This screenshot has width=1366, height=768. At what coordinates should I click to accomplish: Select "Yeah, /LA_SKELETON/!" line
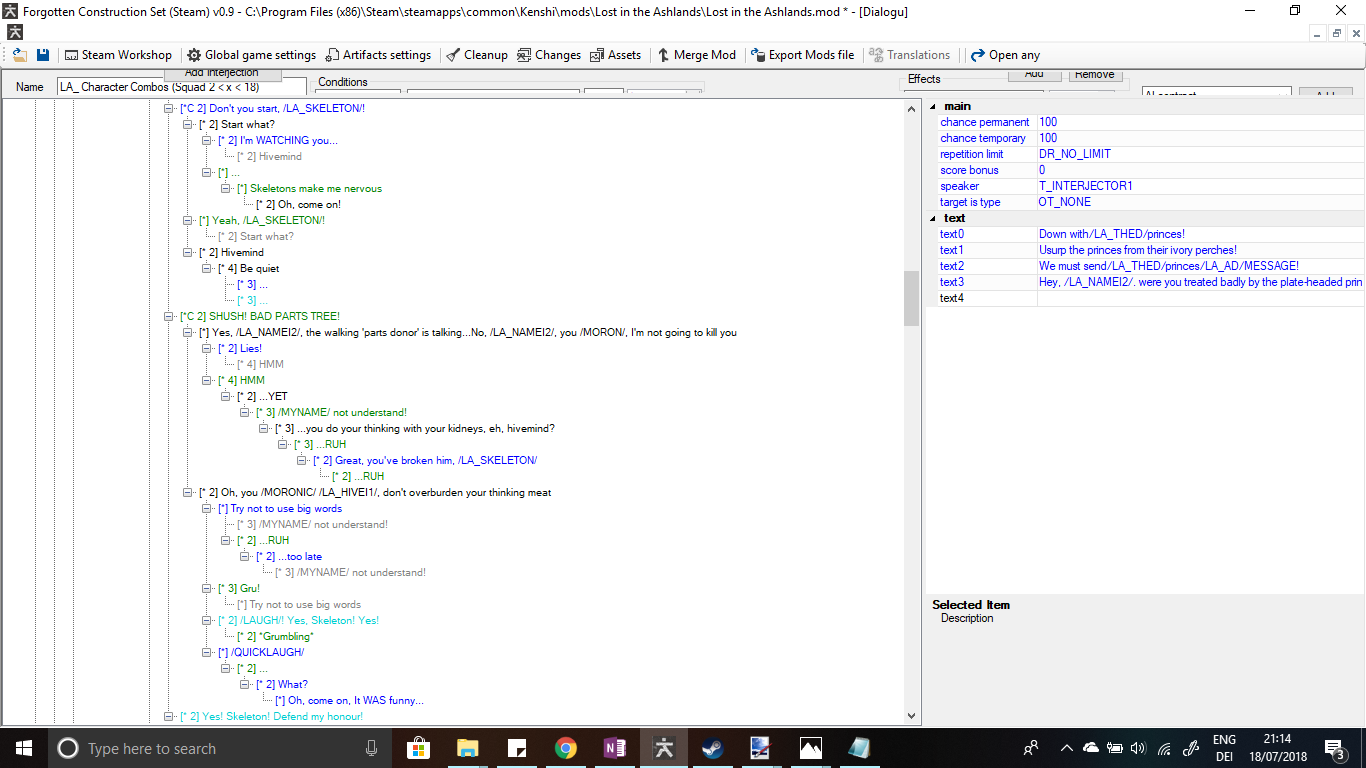click(262, 220)
